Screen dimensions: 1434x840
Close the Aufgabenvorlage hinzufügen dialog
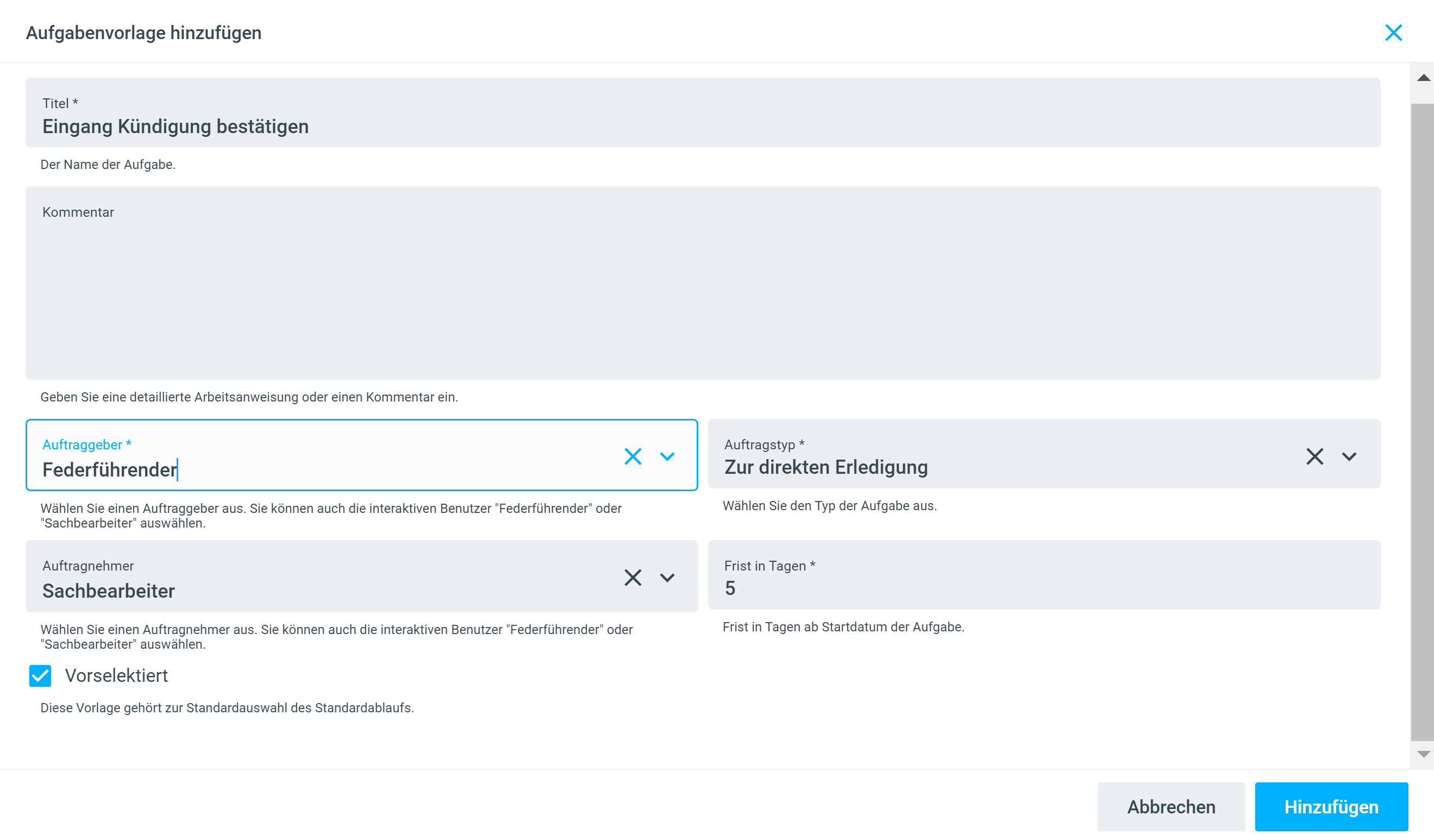pyautogui.click(x=1393, y=33)
